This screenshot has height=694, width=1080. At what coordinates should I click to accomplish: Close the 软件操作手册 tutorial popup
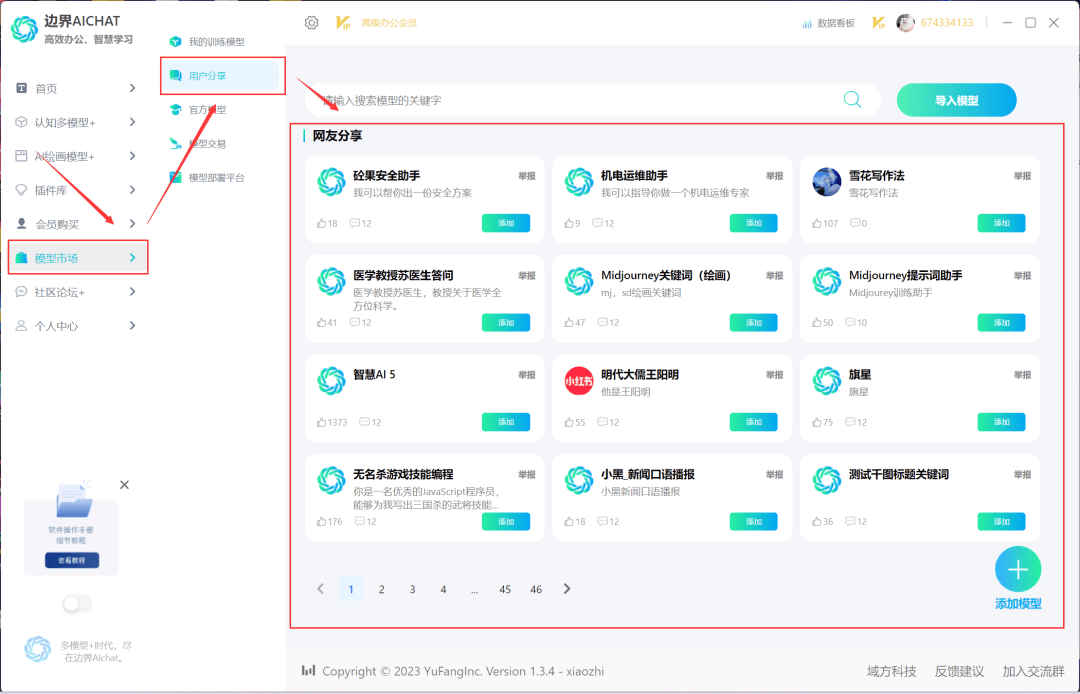click(x=124, y=485)
